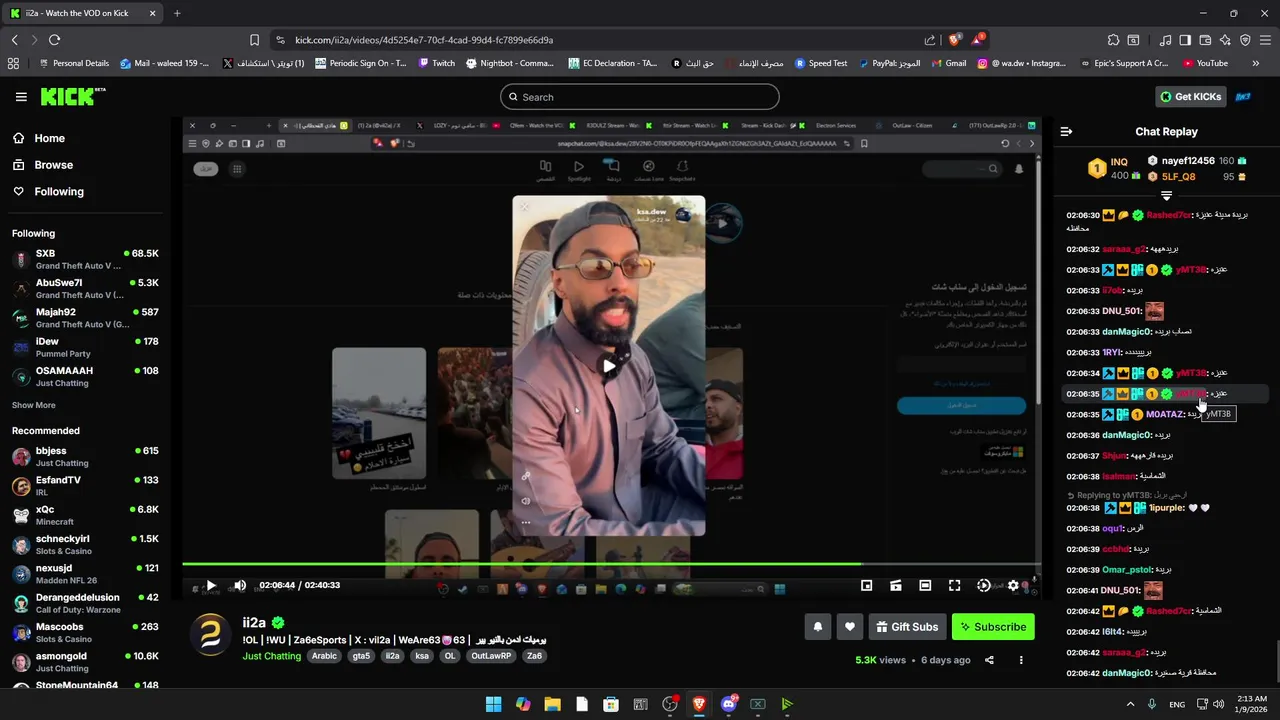Open EsfandTV in Recommended list
Screen dimensions: 1280x720
coord(86,486)
